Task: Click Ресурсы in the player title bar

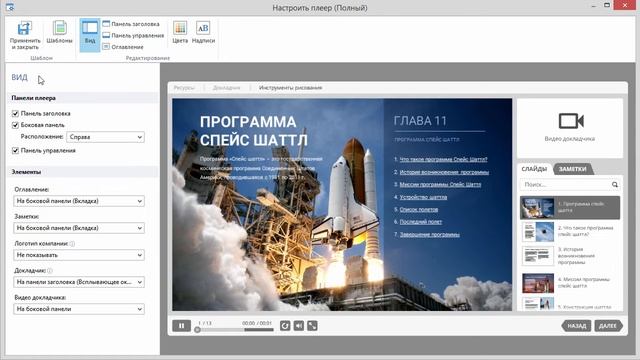Action: [x=184, y=88]
